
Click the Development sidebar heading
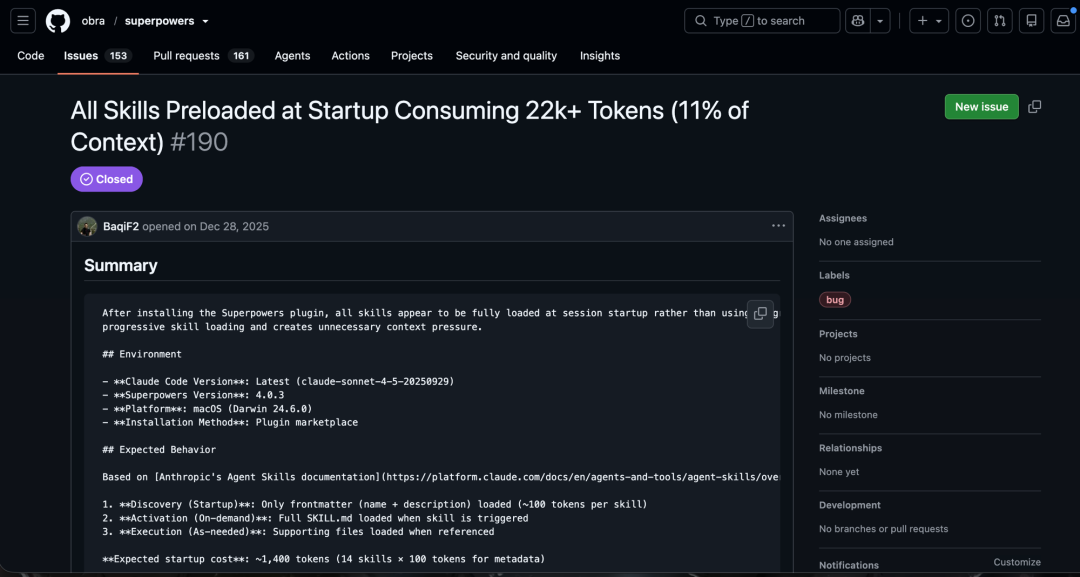coord(849,505)
